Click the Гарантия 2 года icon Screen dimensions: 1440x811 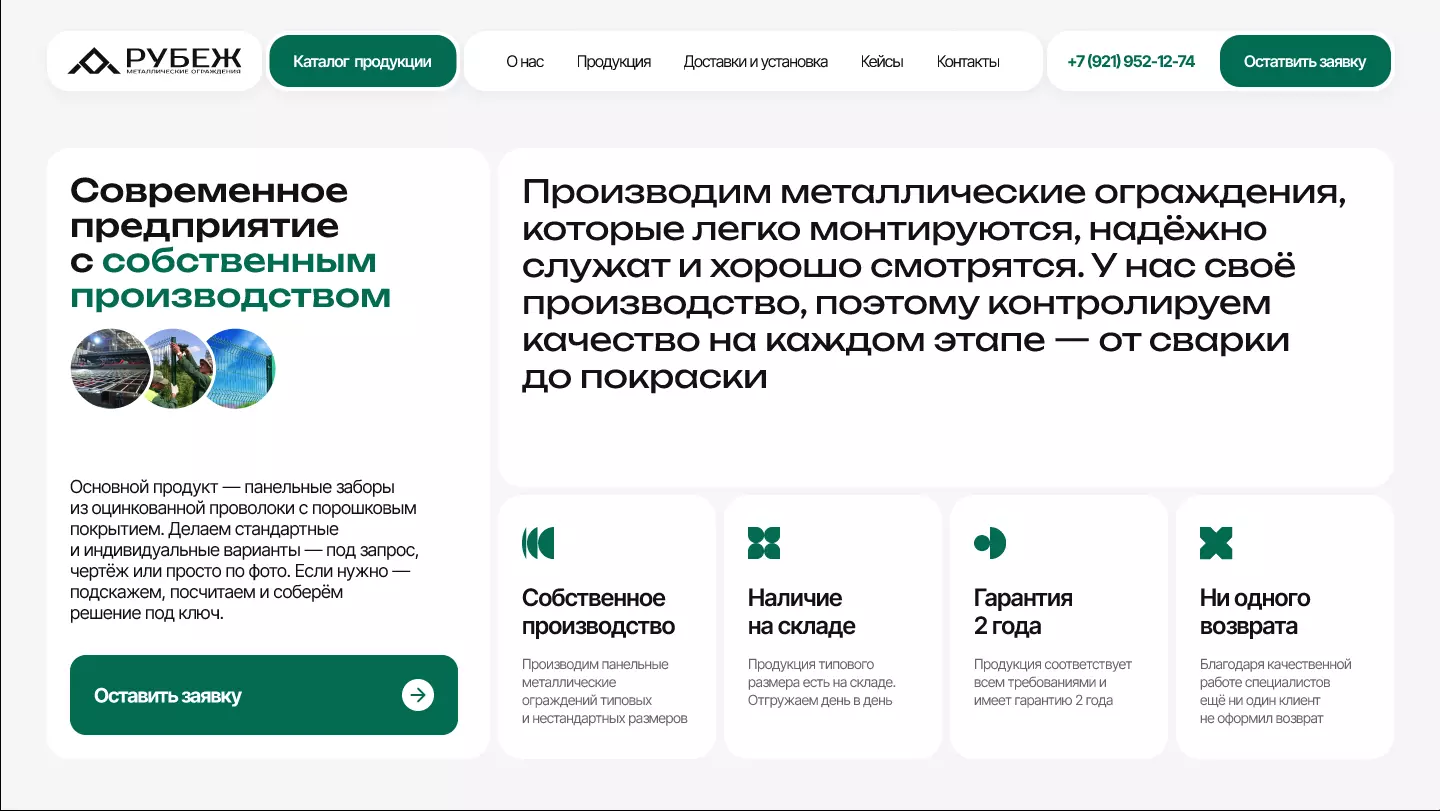pyautogui.click(x=990, y=543)
